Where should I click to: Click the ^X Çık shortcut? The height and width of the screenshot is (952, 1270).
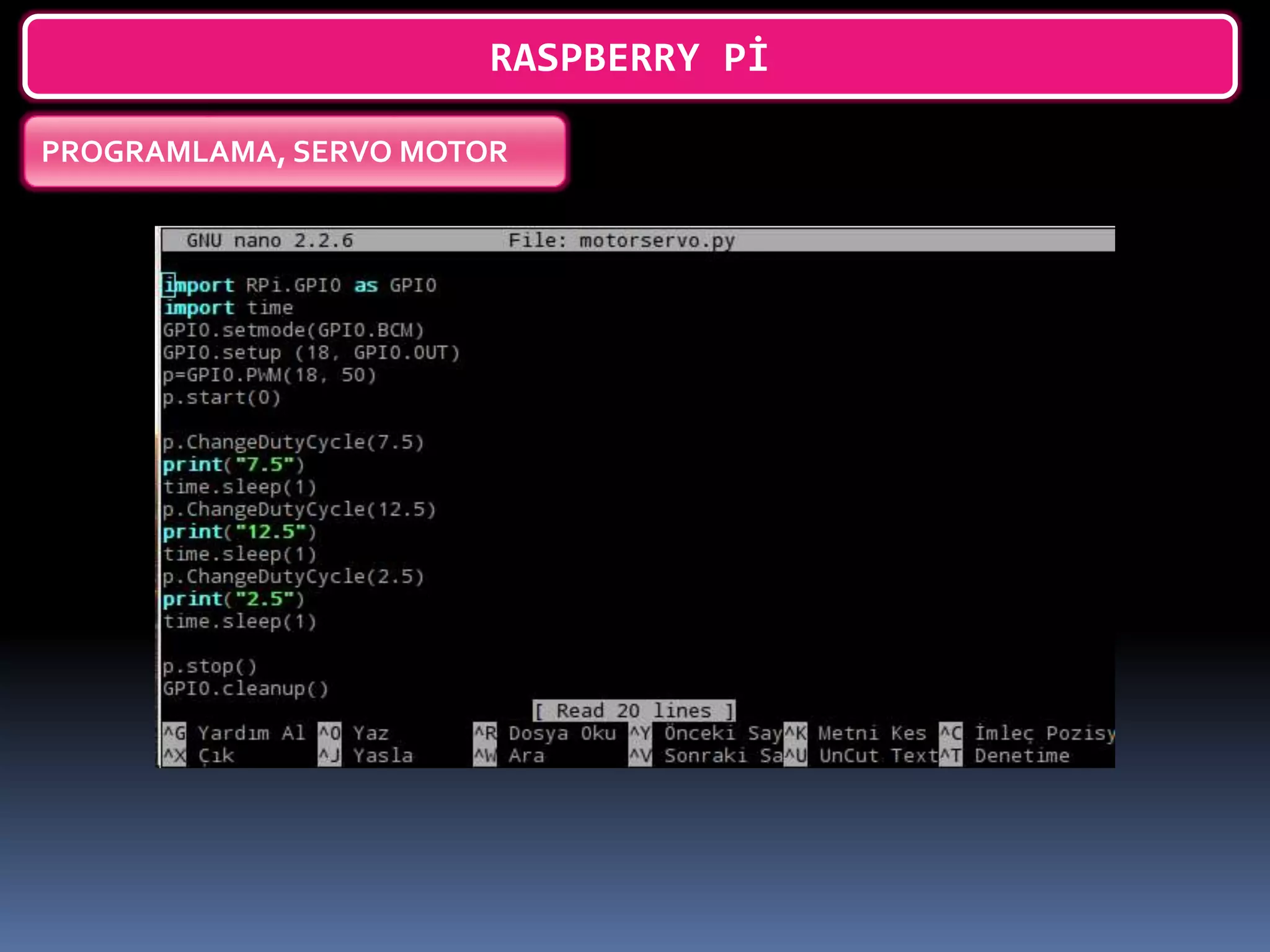coord(198,756)
